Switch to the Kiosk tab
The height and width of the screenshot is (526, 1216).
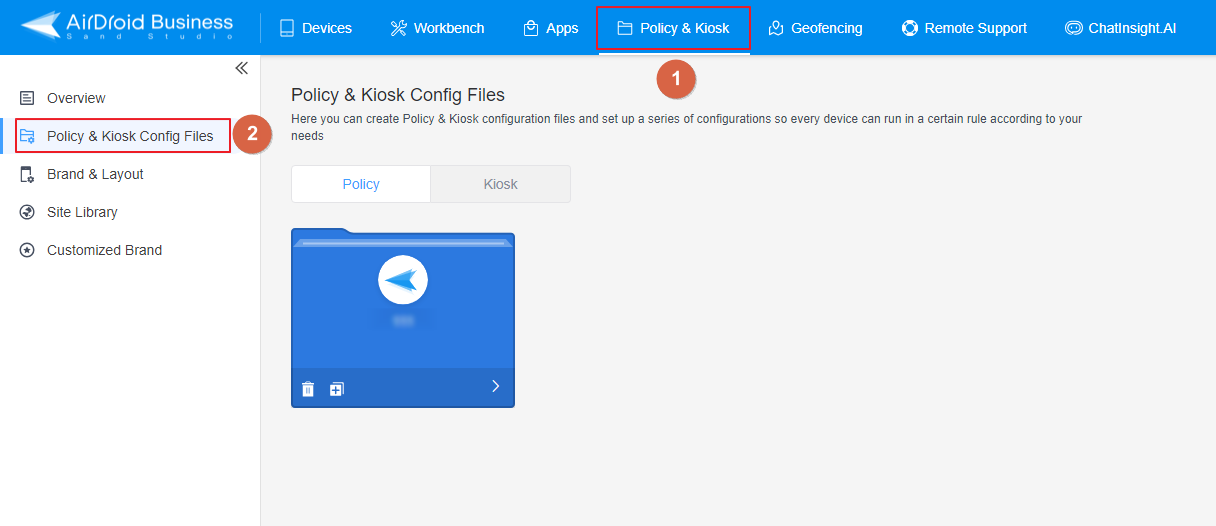[500, 184]
